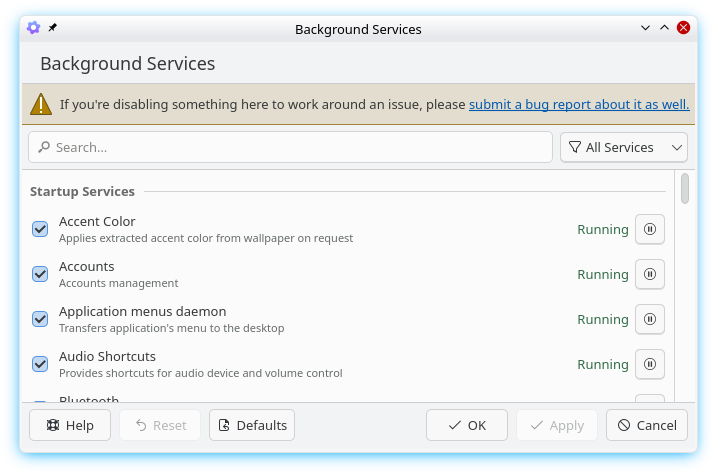Open the submit a bug report link

click(578, 104)
